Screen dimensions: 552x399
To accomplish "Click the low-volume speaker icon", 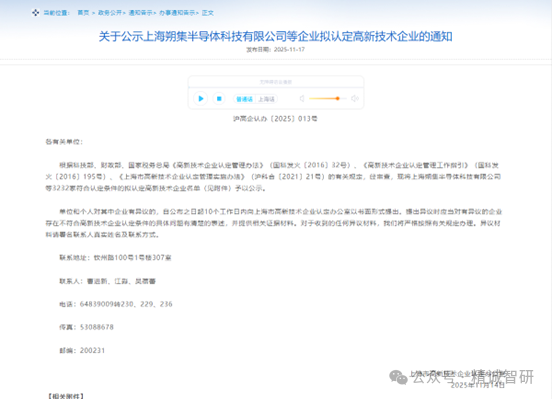I will click(302, 99).
